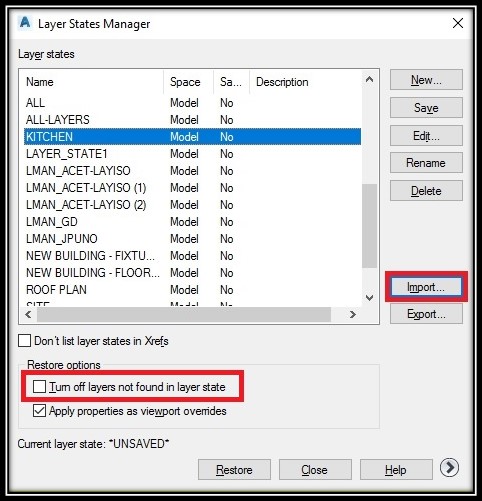Click the horizontal scrollbar track

[x=184, y=314]
